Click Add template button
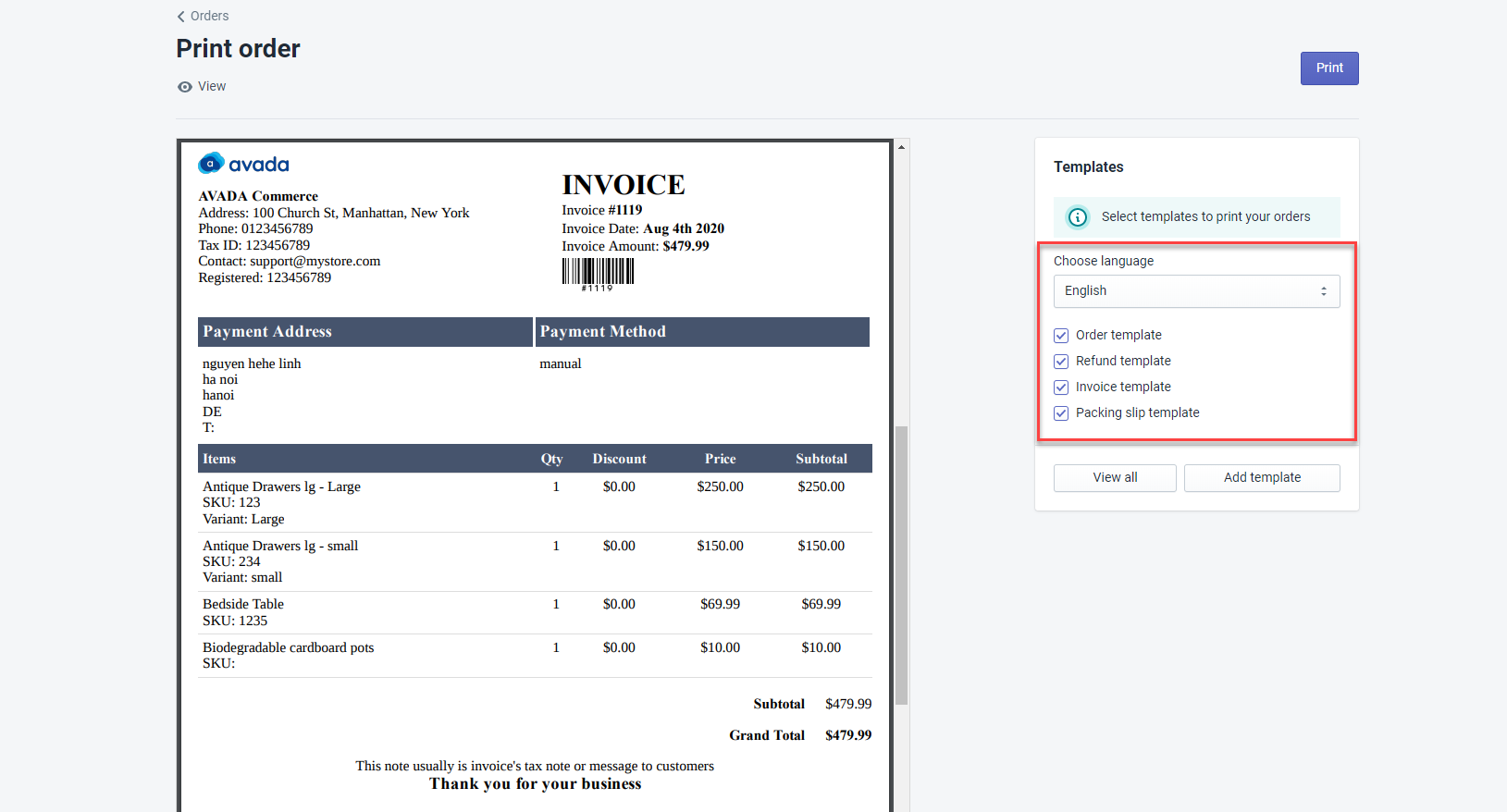Viewport: 1507px width, 812px height. coord(1262,478)
